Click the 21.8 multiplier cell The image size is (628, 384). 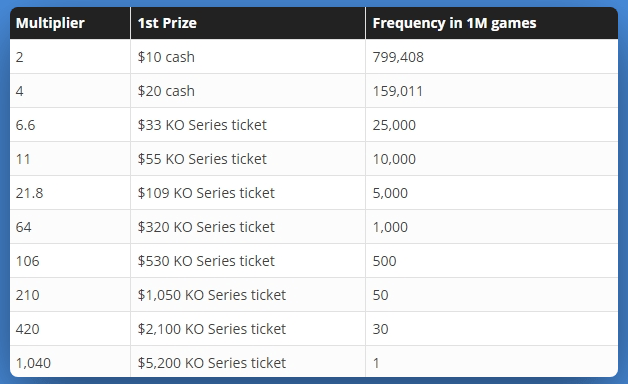70,193
